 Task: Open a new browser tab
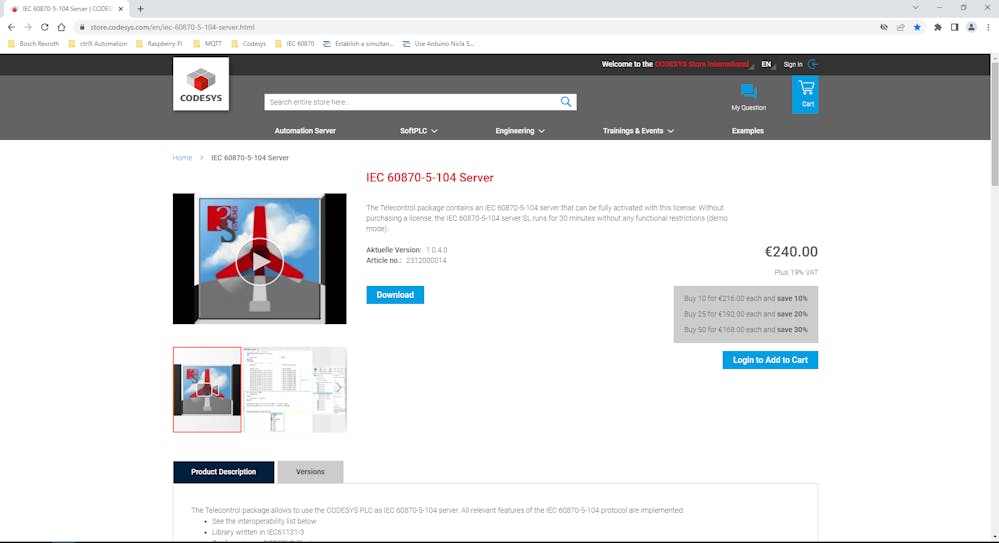[140, 9]
